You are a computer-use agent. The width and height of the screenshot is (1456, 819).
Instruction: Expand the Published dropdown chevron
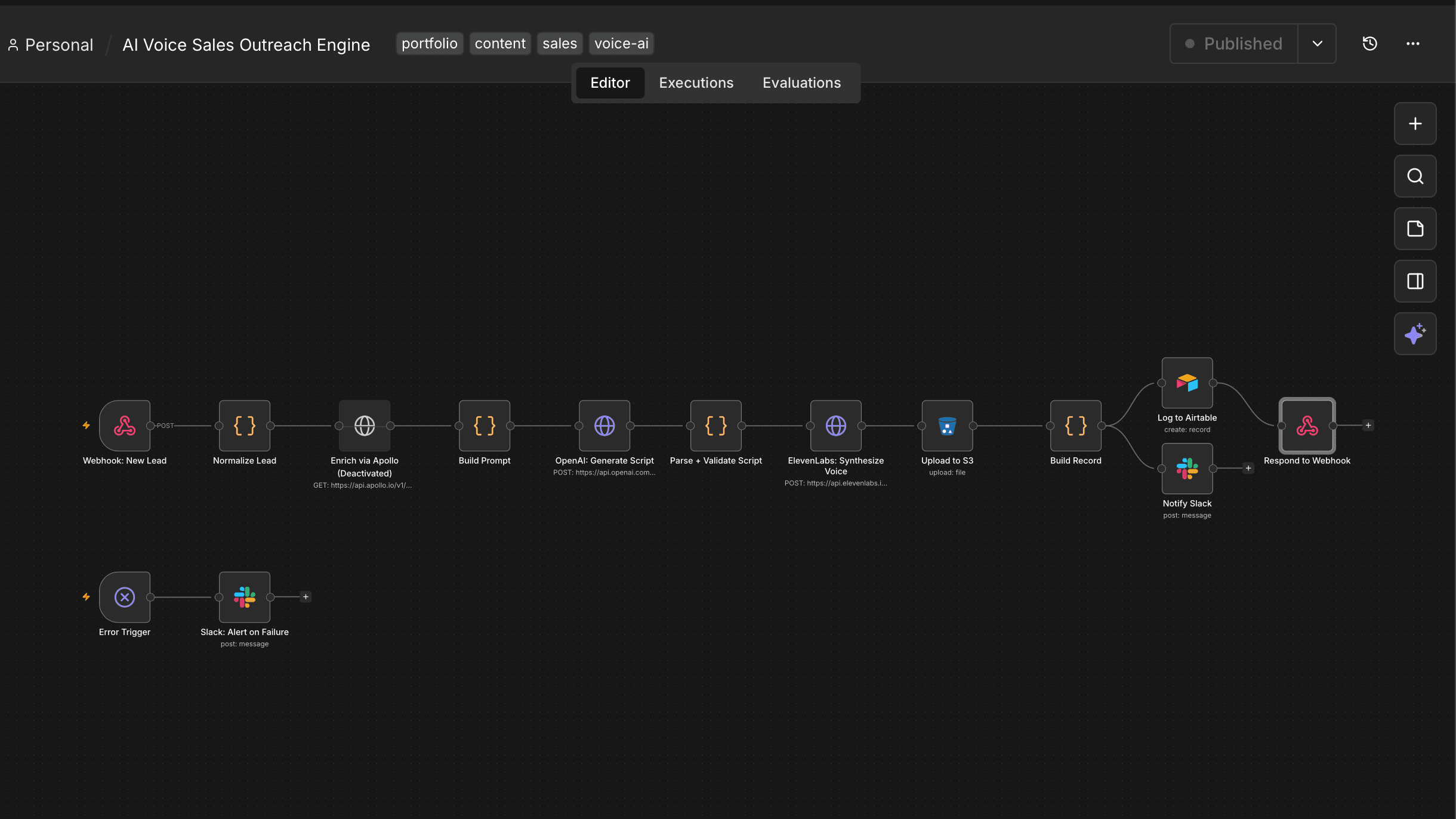[1318, 44]
